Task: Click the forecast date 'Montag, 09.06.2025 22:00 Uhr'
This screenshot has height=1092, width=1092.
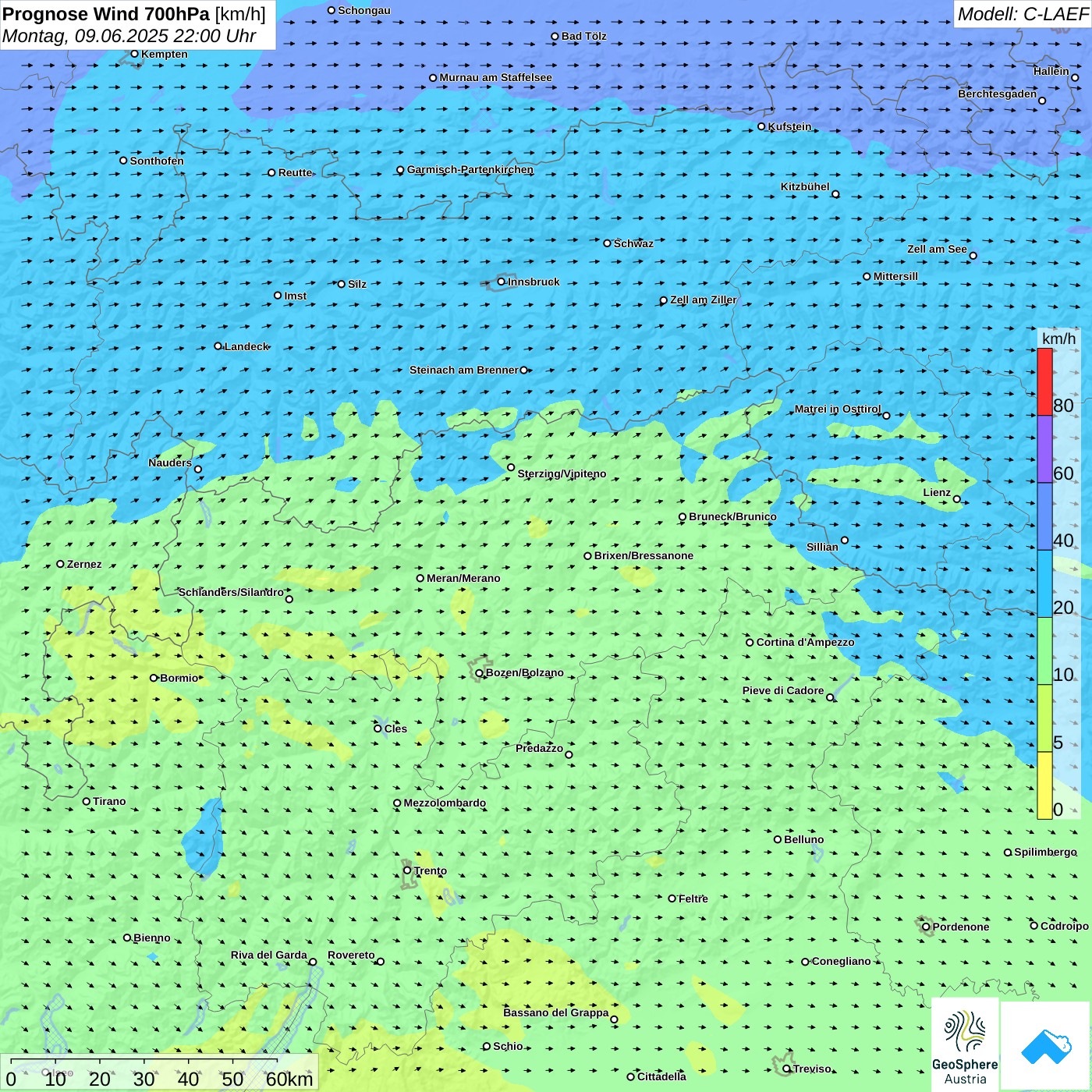Action: click(x=129, y=36)
